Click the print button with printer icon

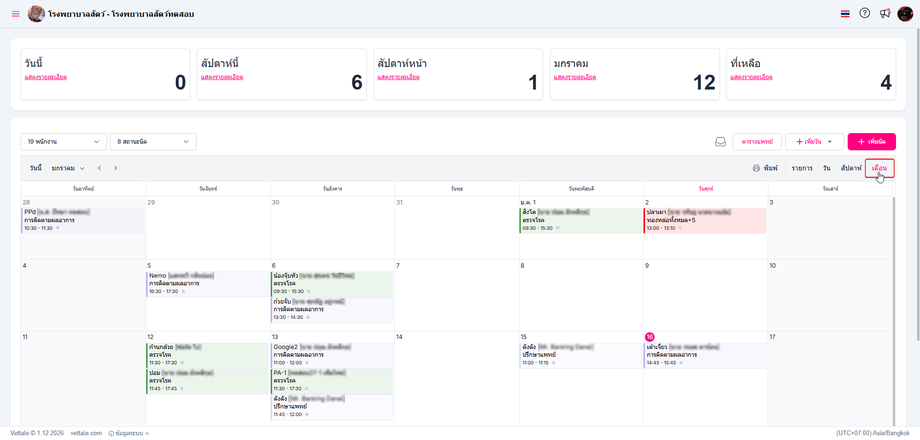[765, 168]
